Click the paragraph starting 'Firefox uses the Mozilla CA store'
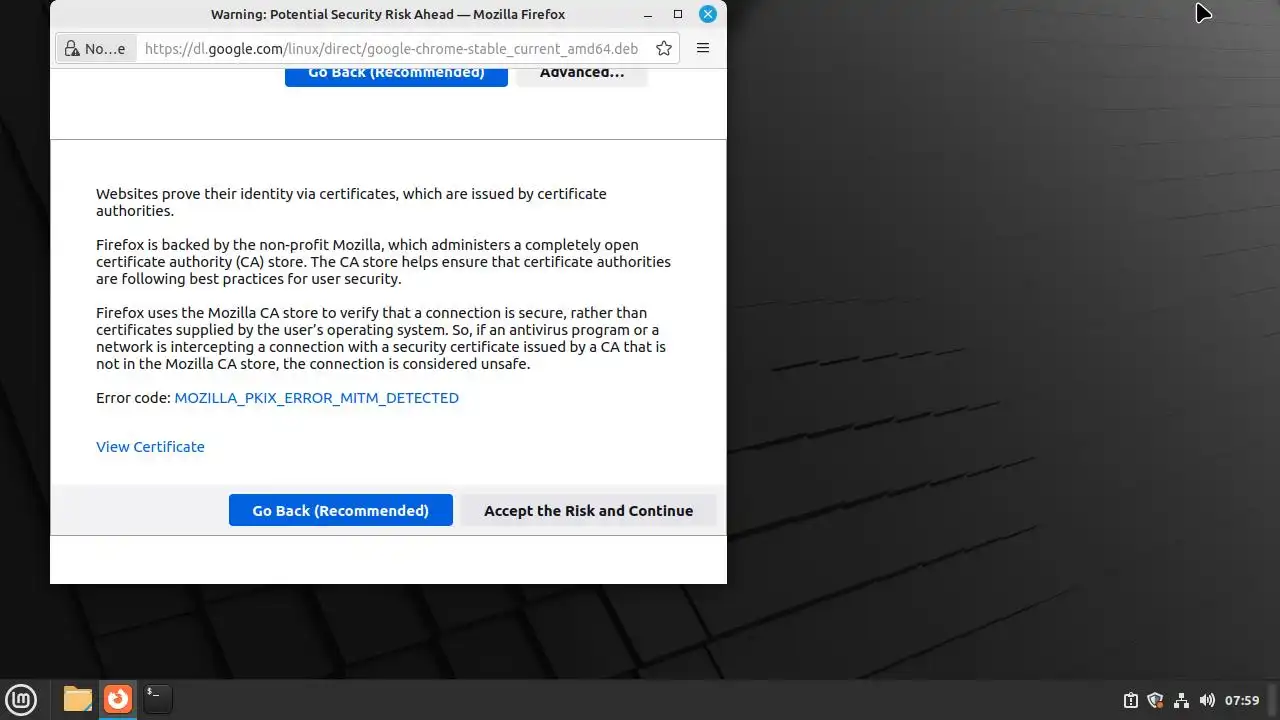The width and height of the screenshot is (1280, 720). click(x=381, y=338)
